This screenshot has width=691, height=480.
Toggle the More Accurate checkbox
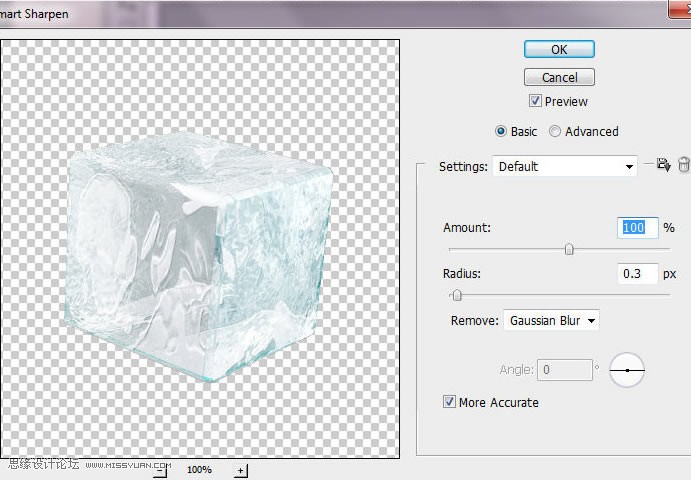click(x=449, y=402)
